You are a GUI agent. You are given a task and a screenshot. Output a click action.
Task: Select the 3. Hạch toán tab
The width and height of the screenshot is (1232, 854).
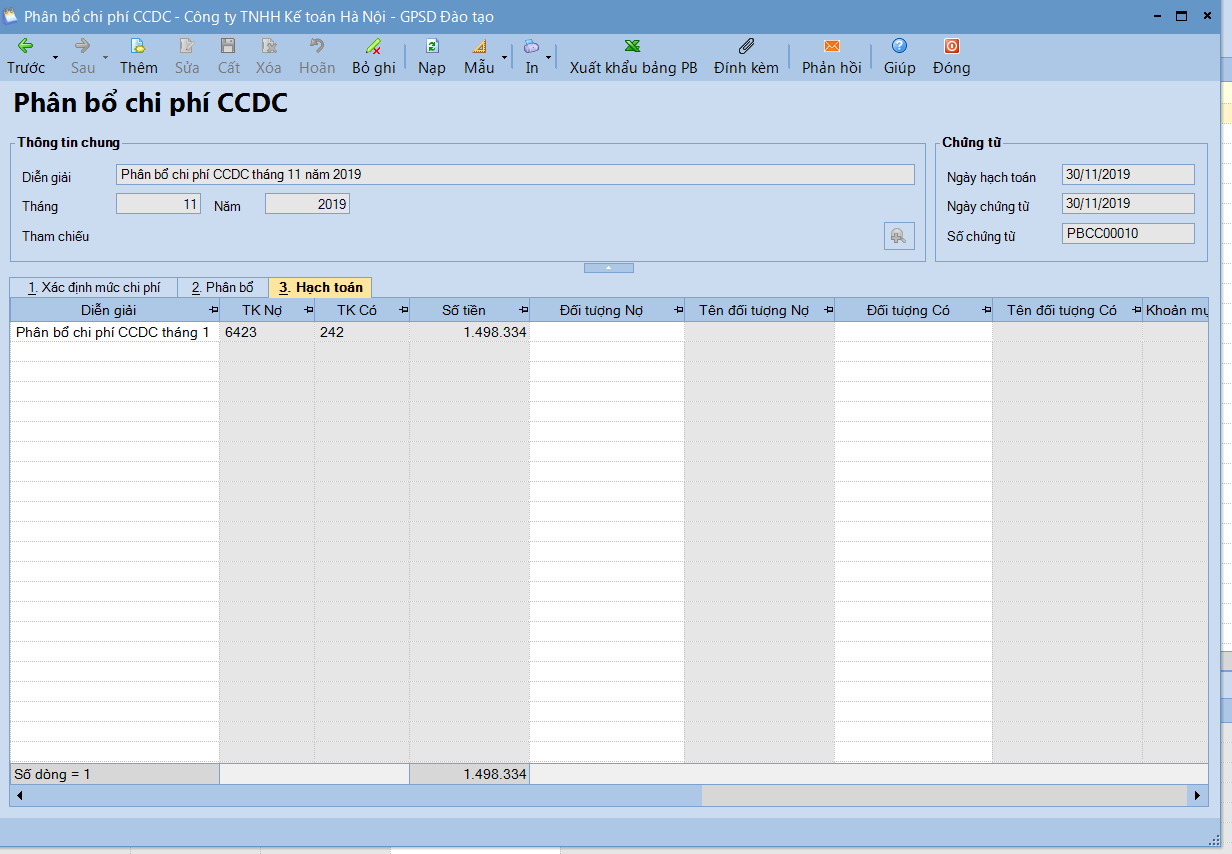(x=321, y=287)
